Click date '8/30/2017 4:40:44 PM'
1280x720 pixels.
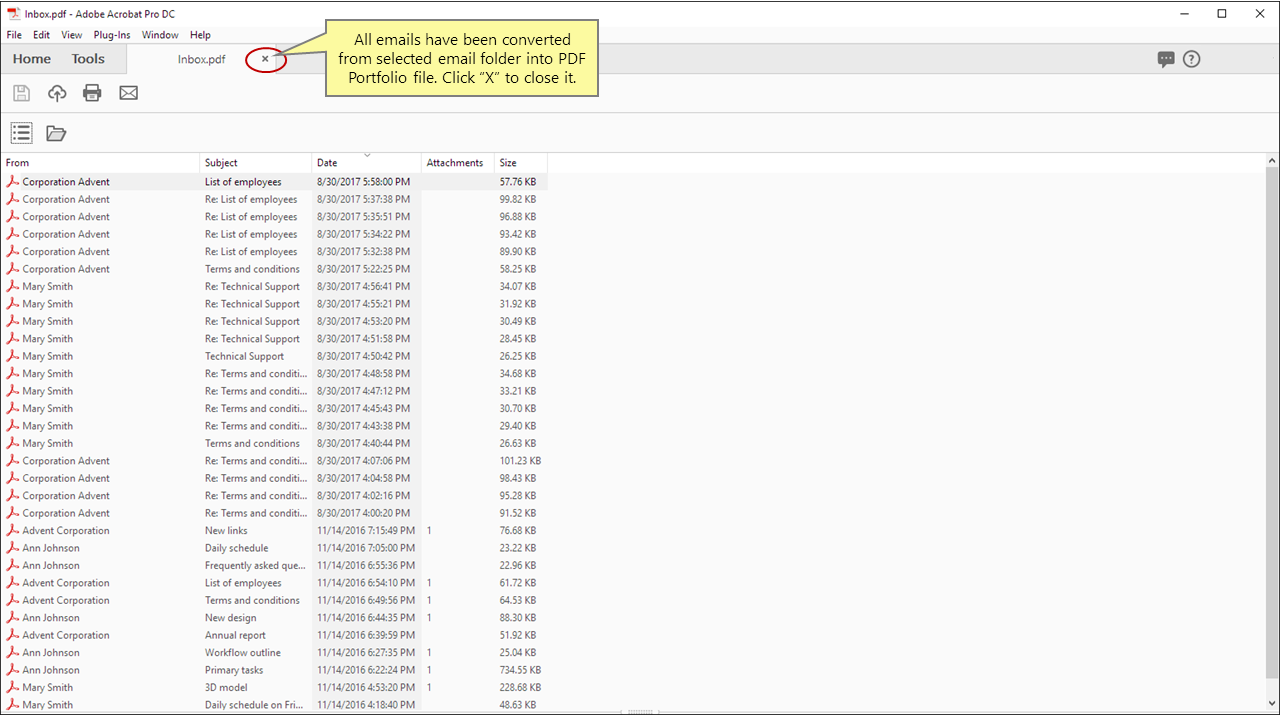click(x=363, y=443)
